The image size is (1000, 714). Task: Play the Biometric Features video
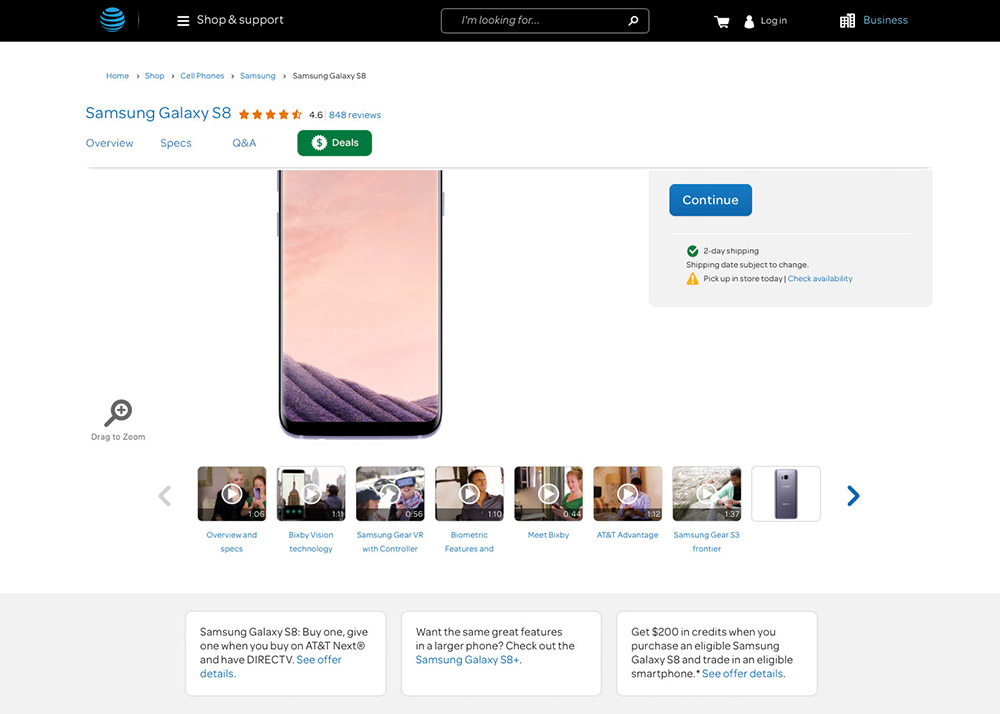pos(469,493)
